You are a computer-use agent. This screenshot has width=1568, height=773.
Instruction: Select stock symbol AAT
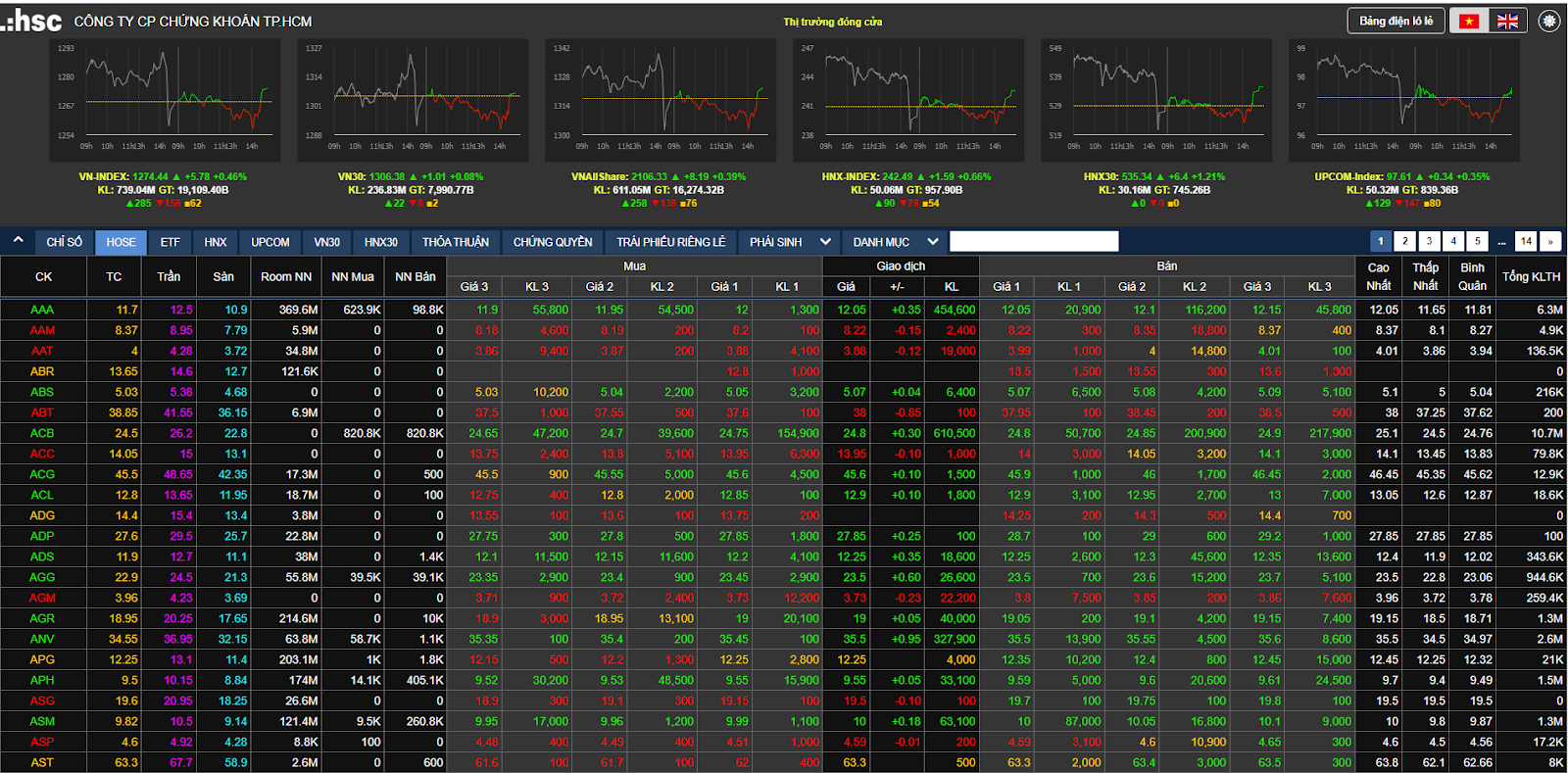(42, 351)
